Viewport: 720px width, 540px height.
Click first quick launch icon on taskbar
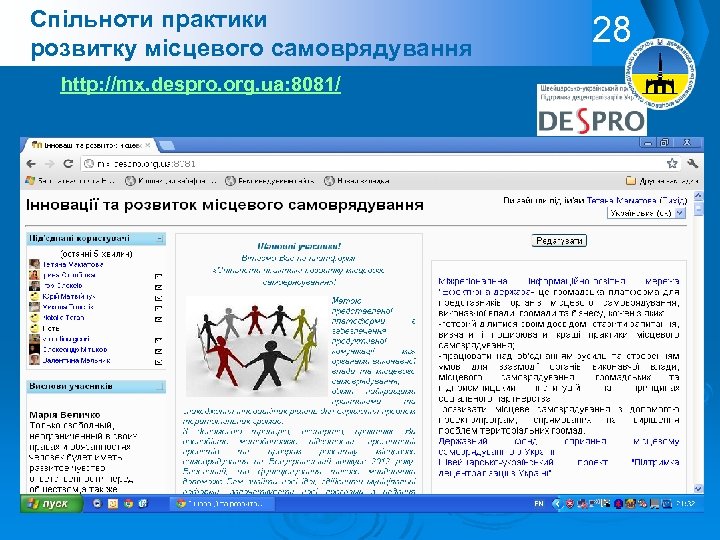coord(97,504)
